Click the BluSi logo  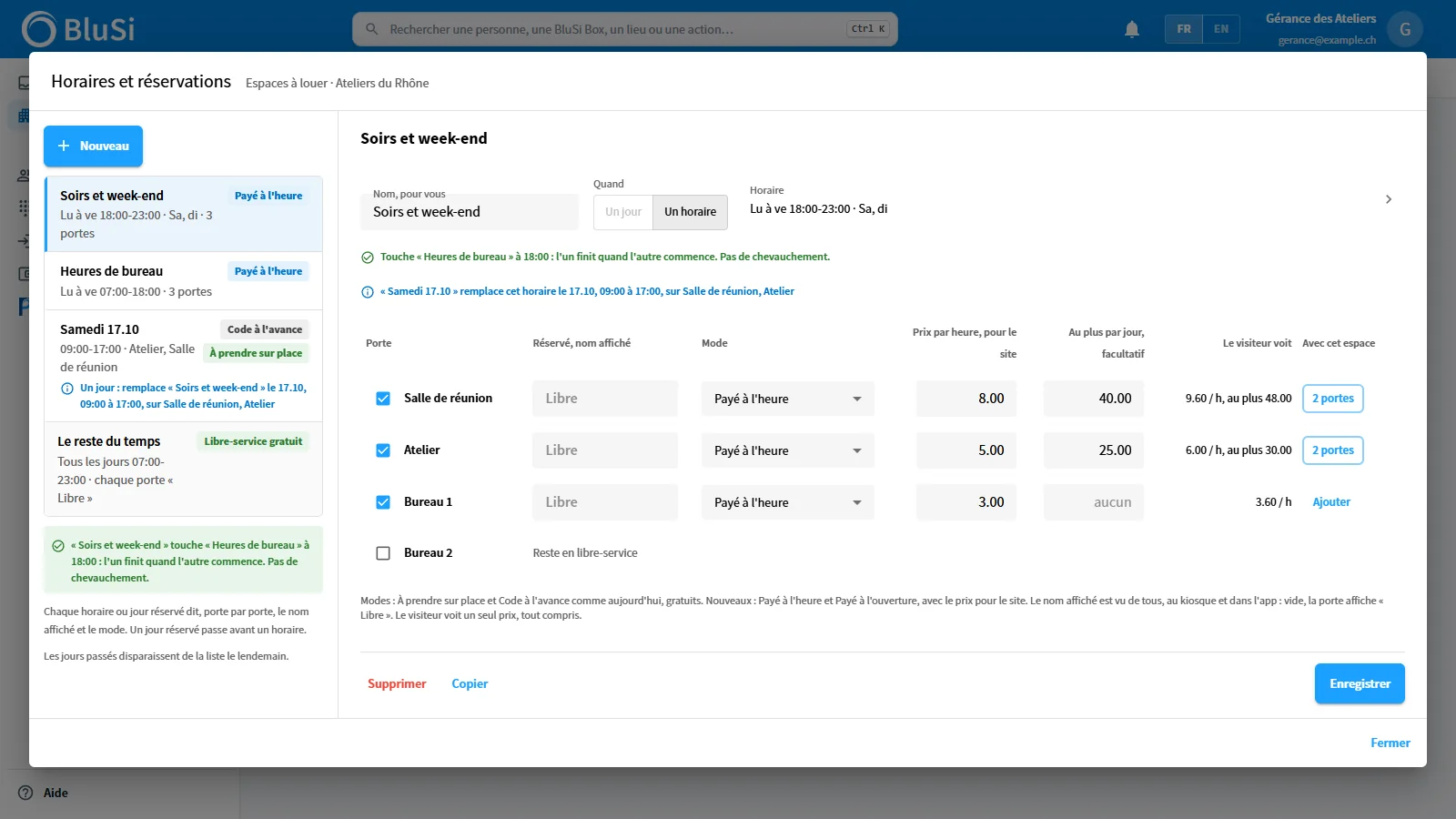pos(78,29)
